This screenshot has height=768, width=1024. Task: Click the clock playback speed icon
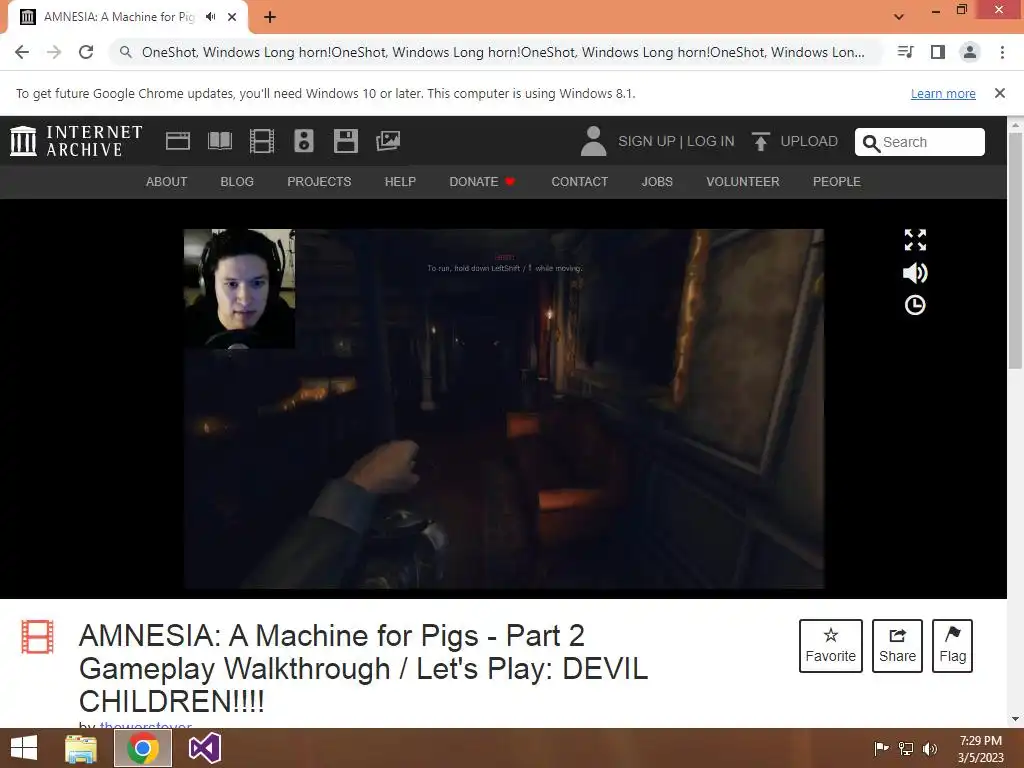click(915, 305)
